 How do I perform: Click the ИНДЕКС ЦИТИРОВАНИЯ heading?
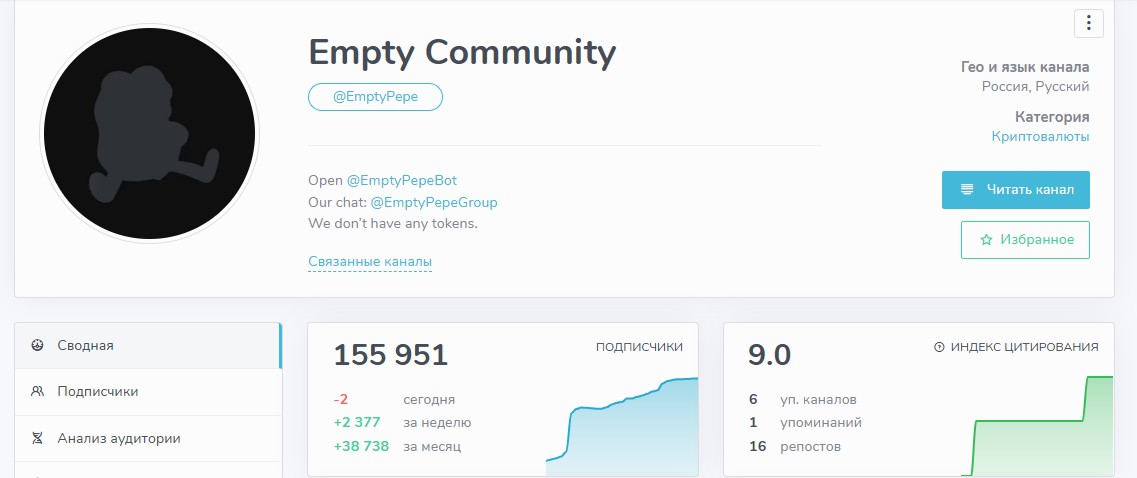pyautogui.click(x=1024, y=347)
